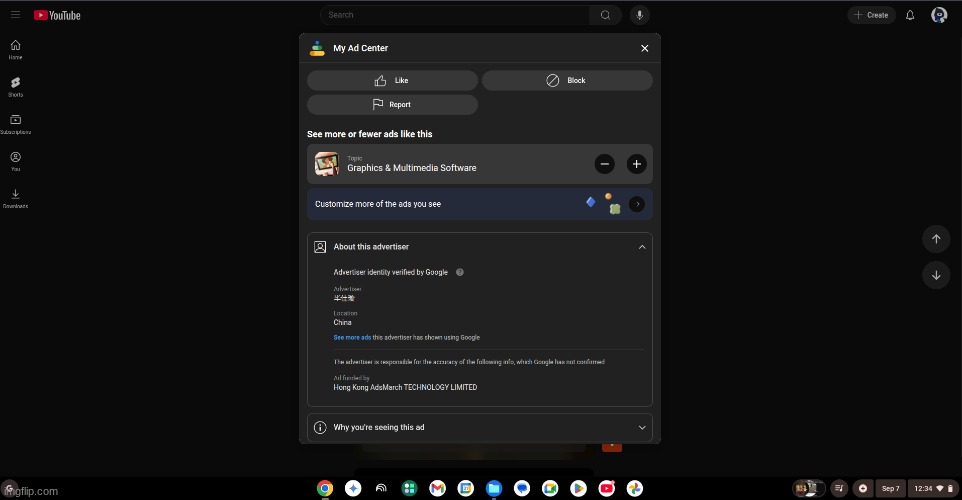This screenshot has height=500, width=962.
Task: Open the account avatar menu
Action: click(939, 15)
